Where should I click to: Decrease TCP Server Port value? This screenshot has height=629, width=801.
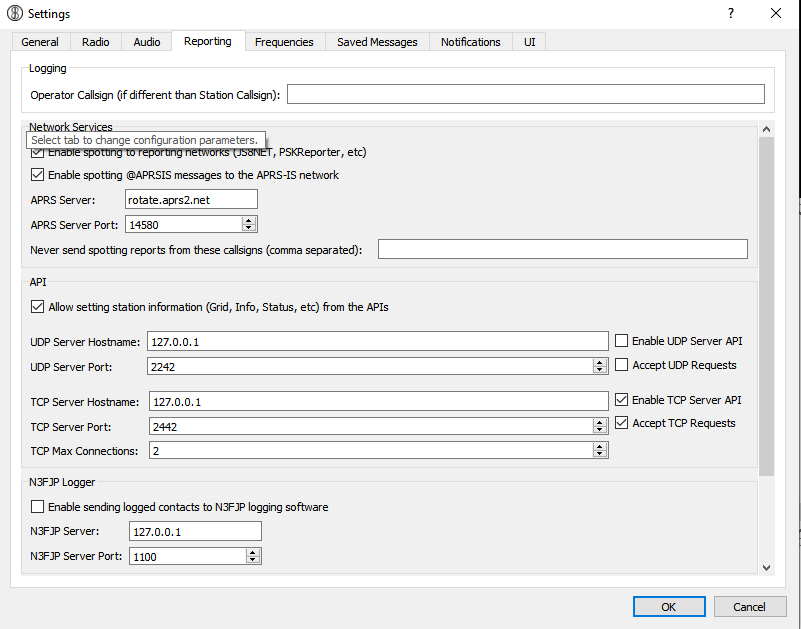click(x=600, y=430)
